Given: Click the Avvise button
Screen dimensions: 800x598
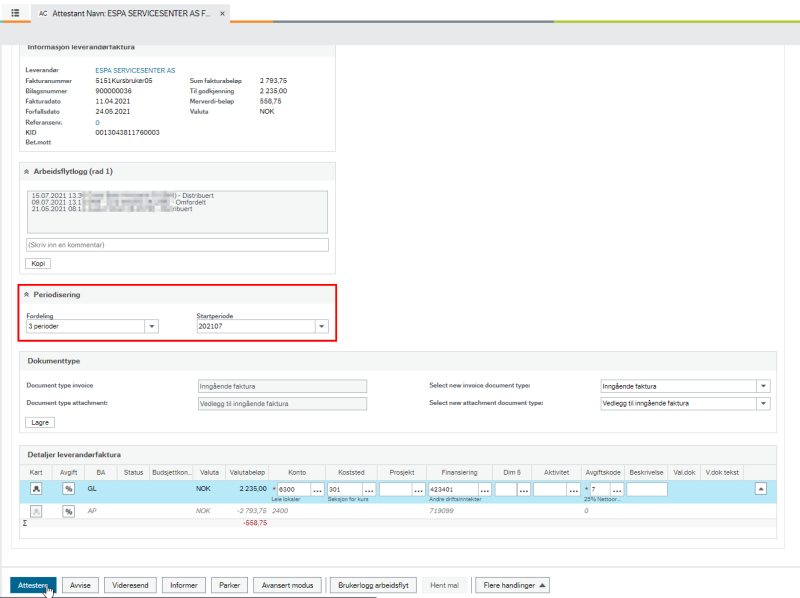Looking at the screenshot, I should click(80, 585).
